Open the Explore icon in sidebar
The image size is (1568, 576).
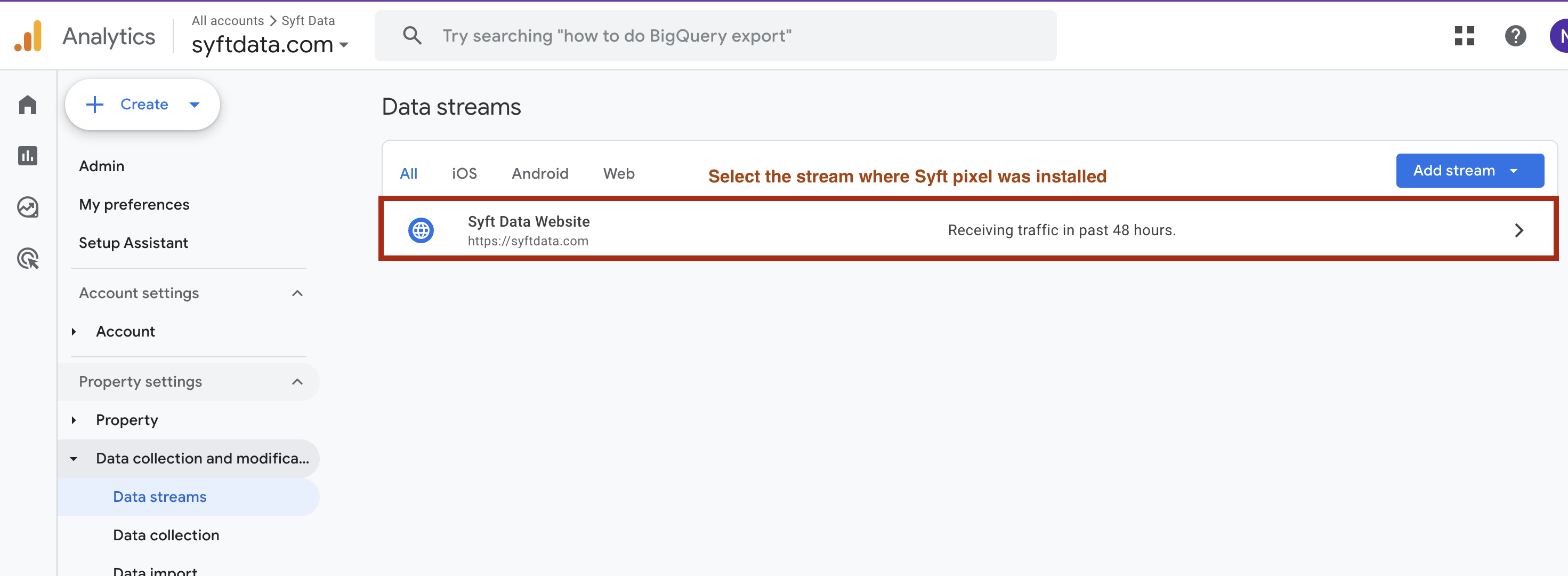(x=27, y=207)
